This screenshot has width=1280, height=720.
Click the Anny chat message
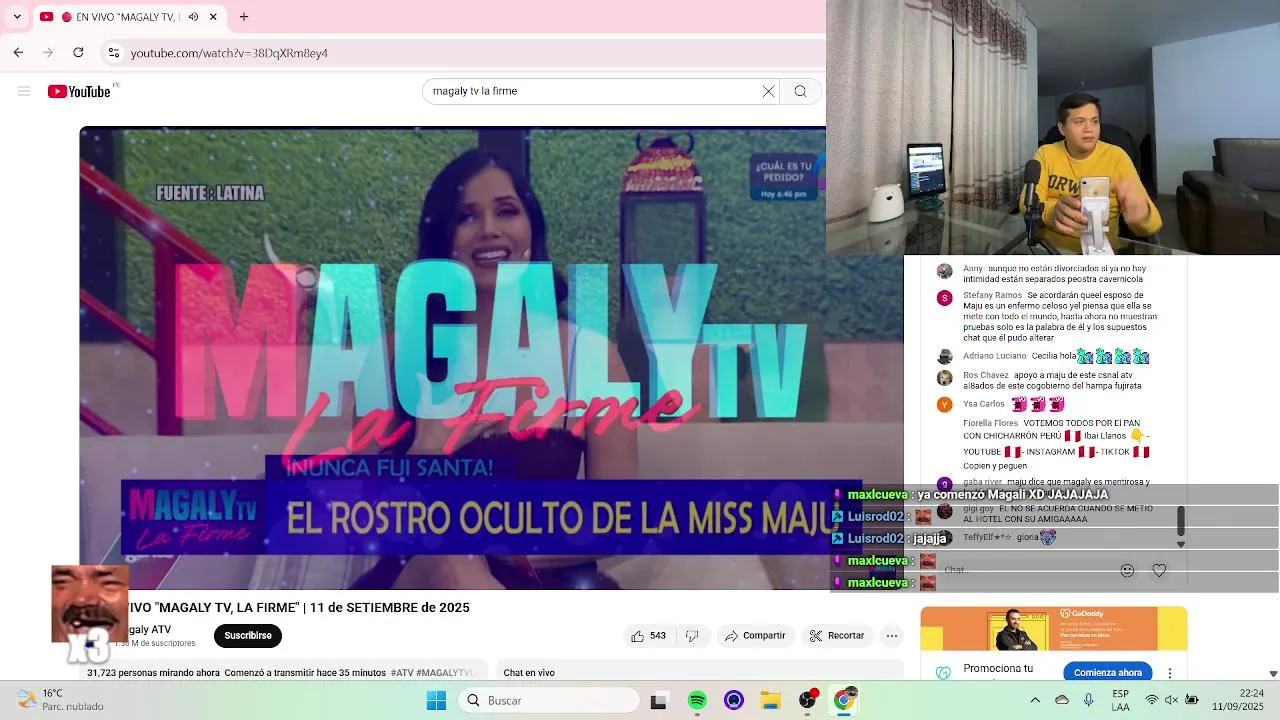click(x=1054, y=274)
